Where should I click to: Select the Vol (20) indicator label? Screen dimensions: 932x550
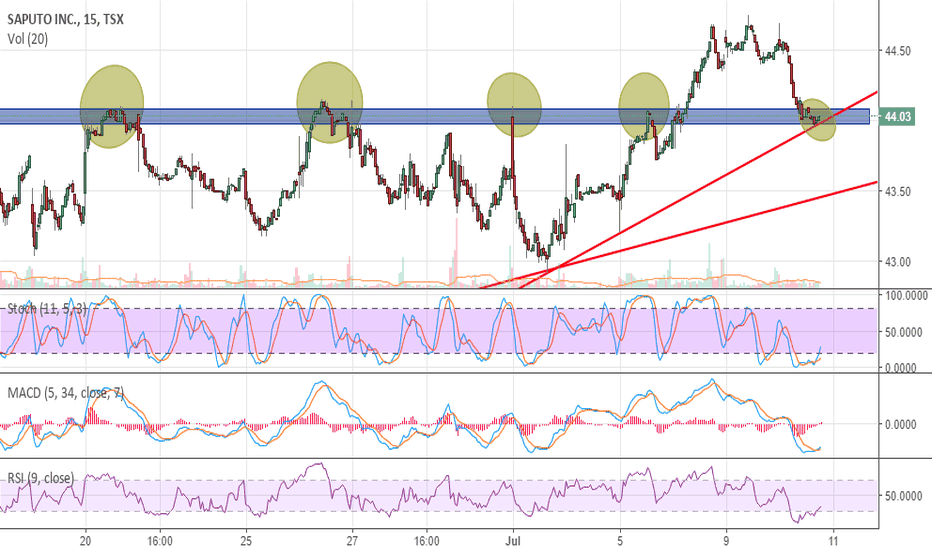(x=27, y=39)
